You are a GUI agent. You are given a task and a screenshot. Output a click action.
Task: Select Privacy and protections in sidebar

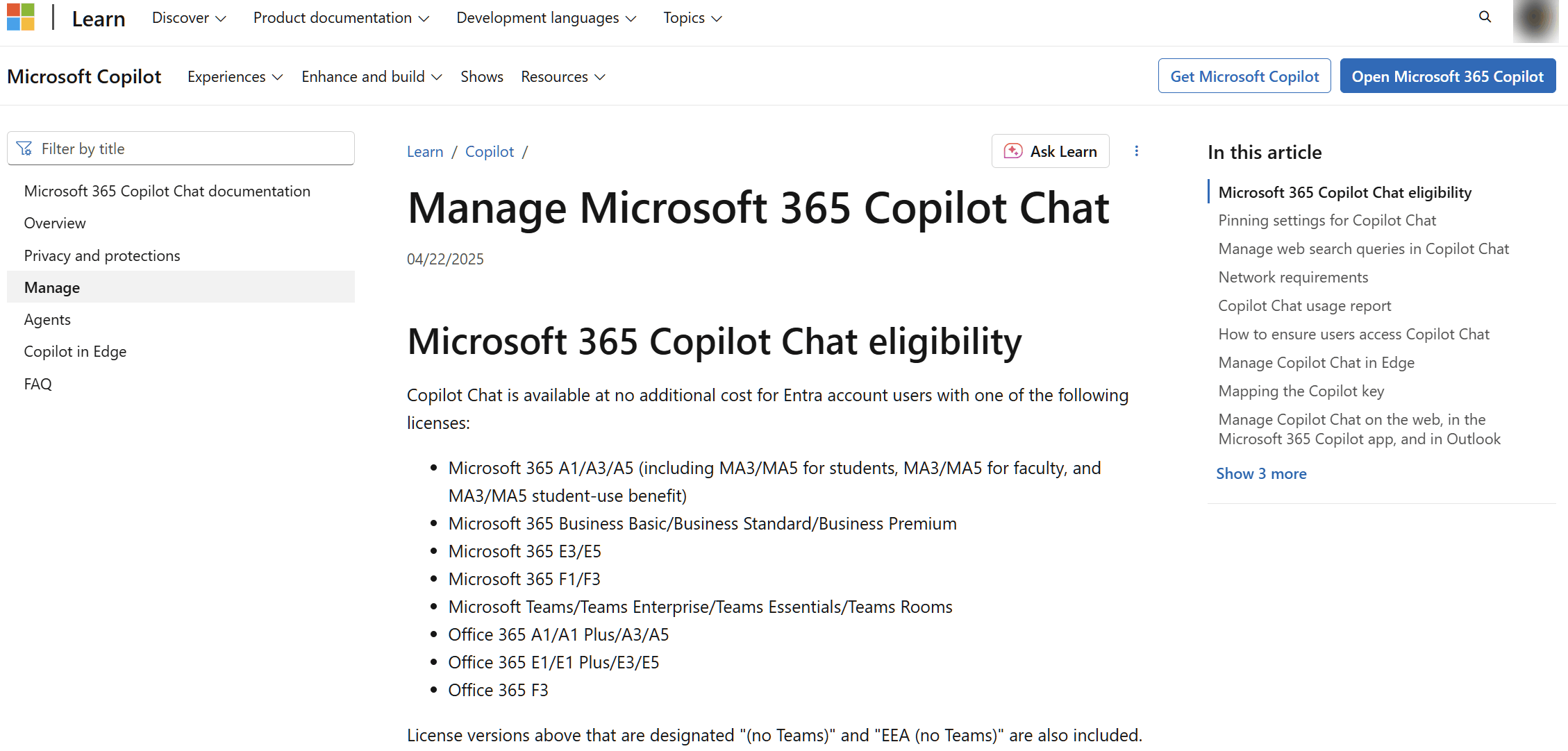click(x=102, y=255)
